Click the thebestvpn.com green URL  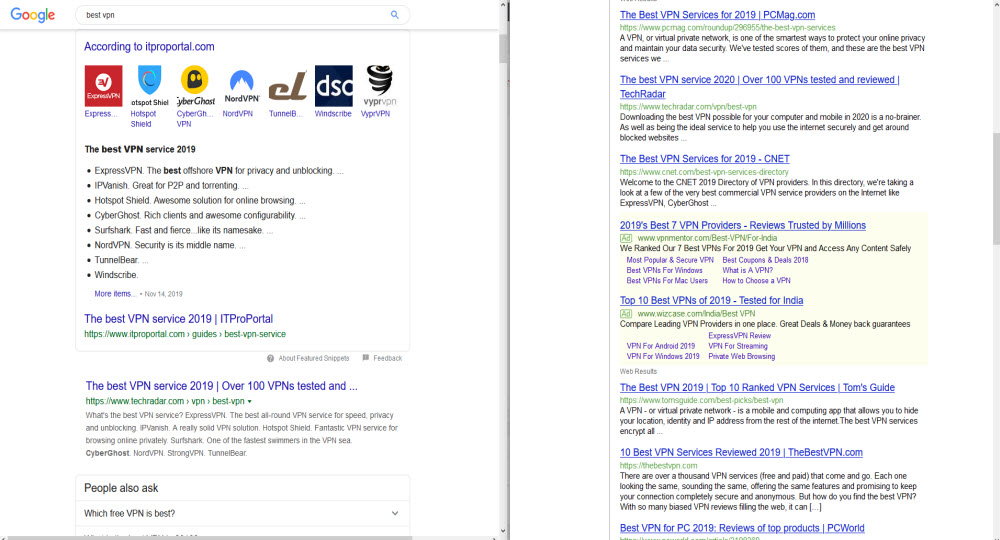[659, 466]
